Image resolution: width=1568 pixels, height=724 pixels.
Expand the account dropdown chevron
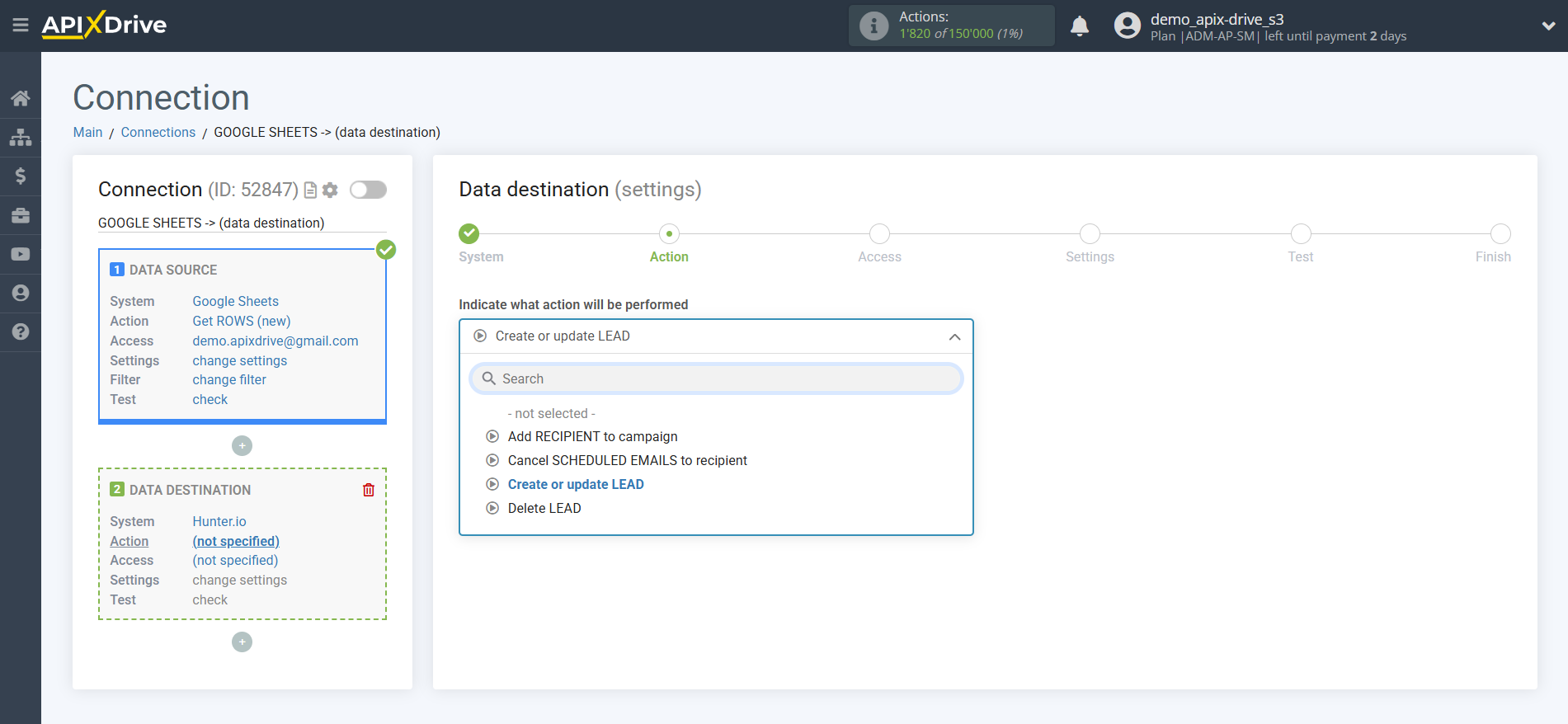[1548, 26]
